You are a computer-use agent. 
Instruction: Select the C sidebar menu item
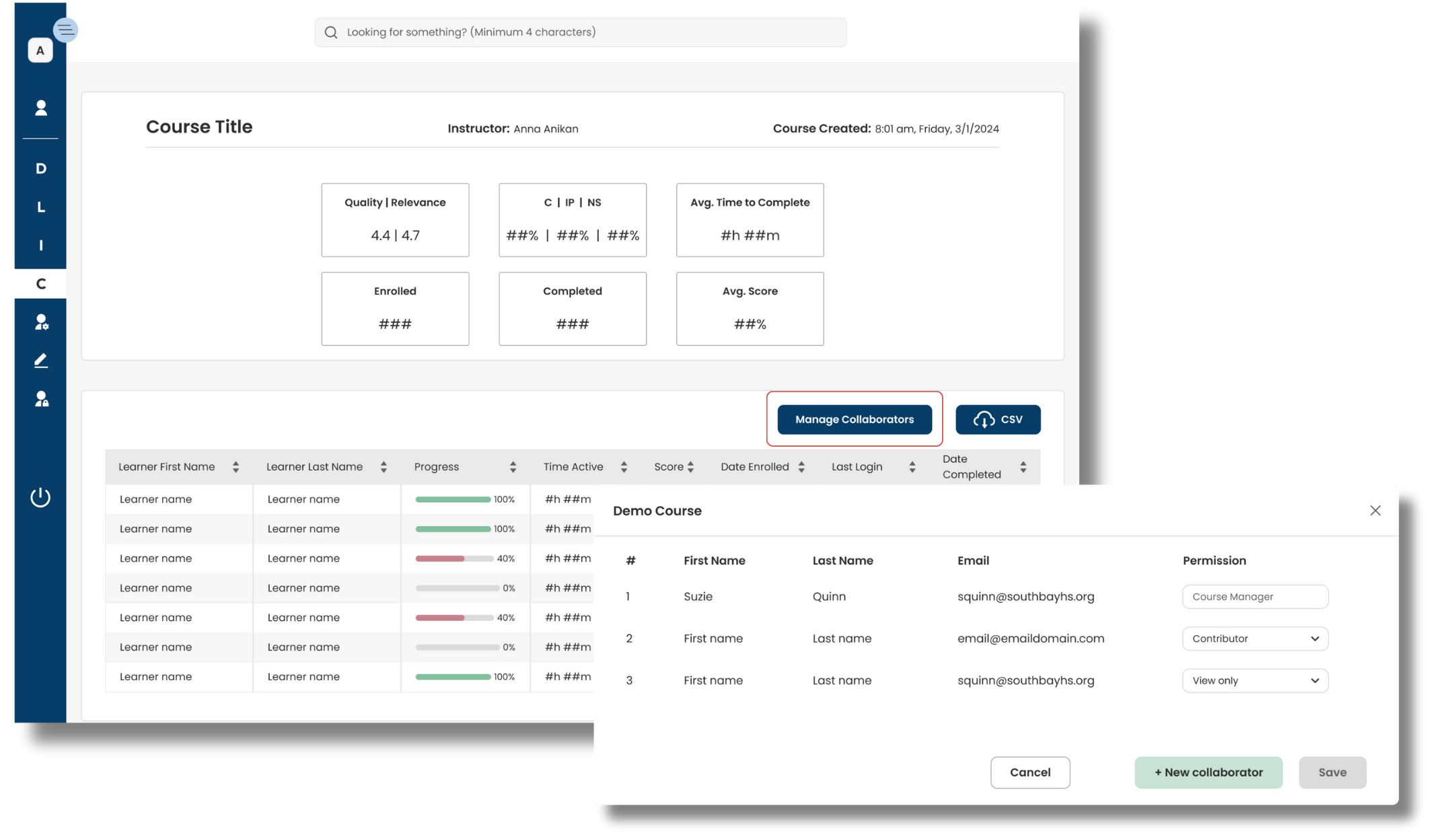pos(41,284)
